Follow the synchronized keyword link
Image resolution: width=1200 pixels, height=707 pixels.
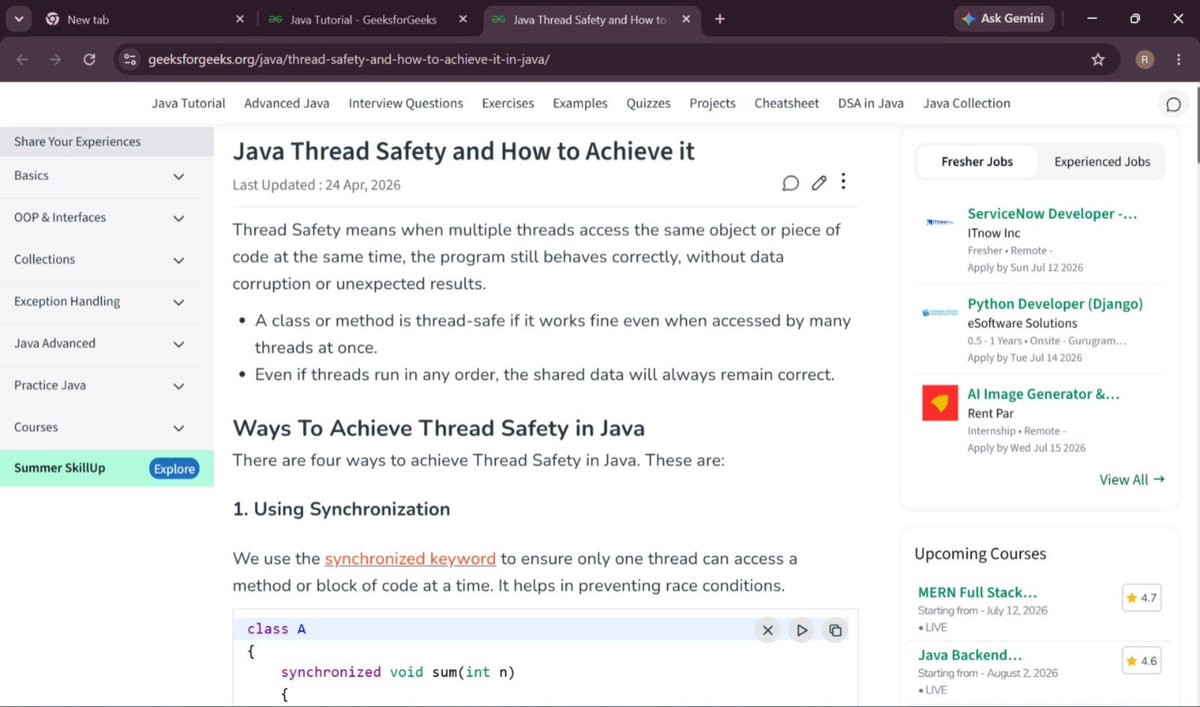pos(410,559)
